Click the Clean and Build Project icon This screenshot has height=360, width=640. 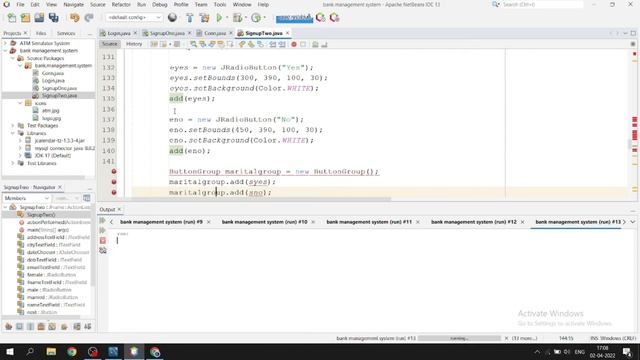[x=204, y=18]
